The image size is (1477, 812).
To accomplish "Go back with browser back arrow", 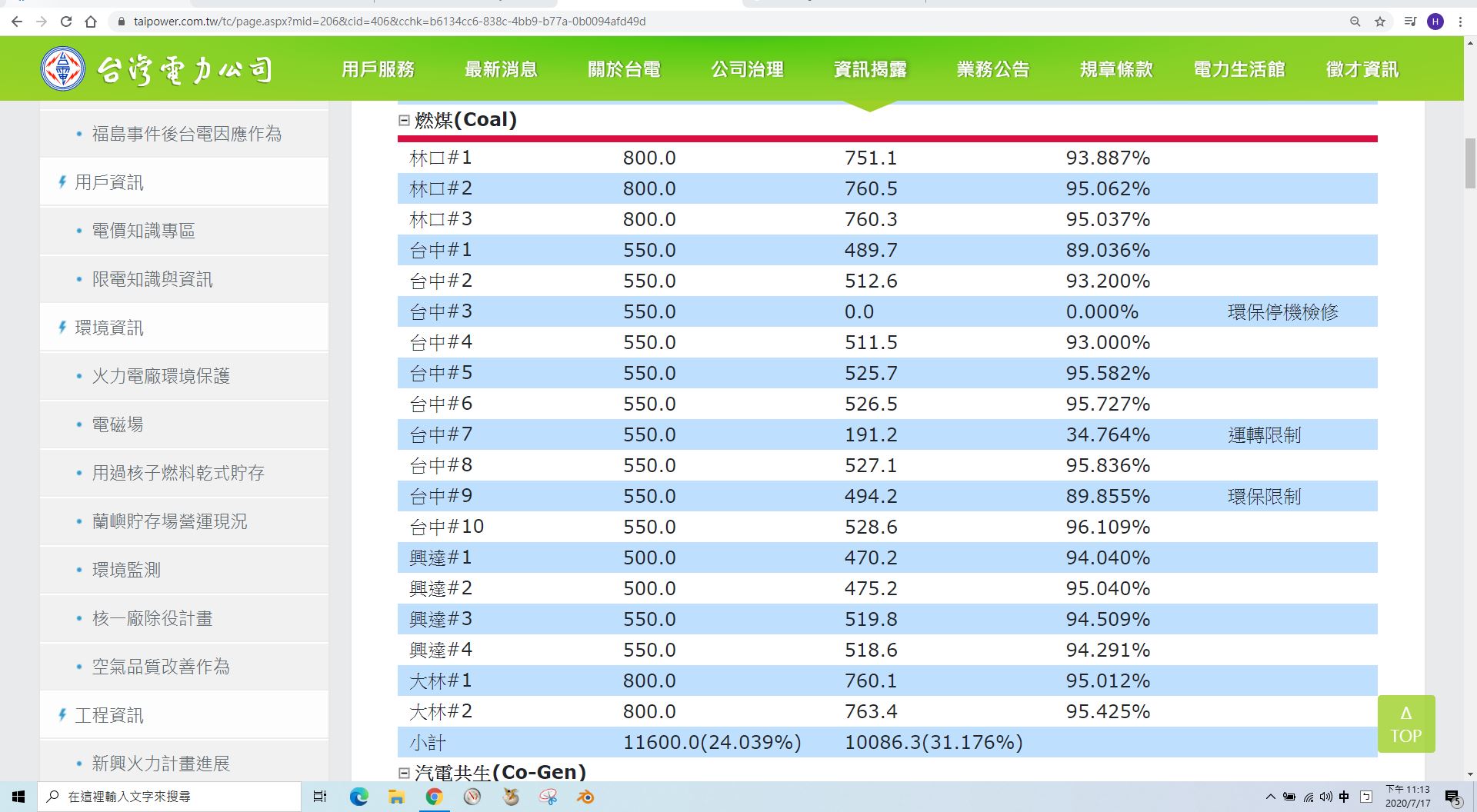I will tap(17, 22).
